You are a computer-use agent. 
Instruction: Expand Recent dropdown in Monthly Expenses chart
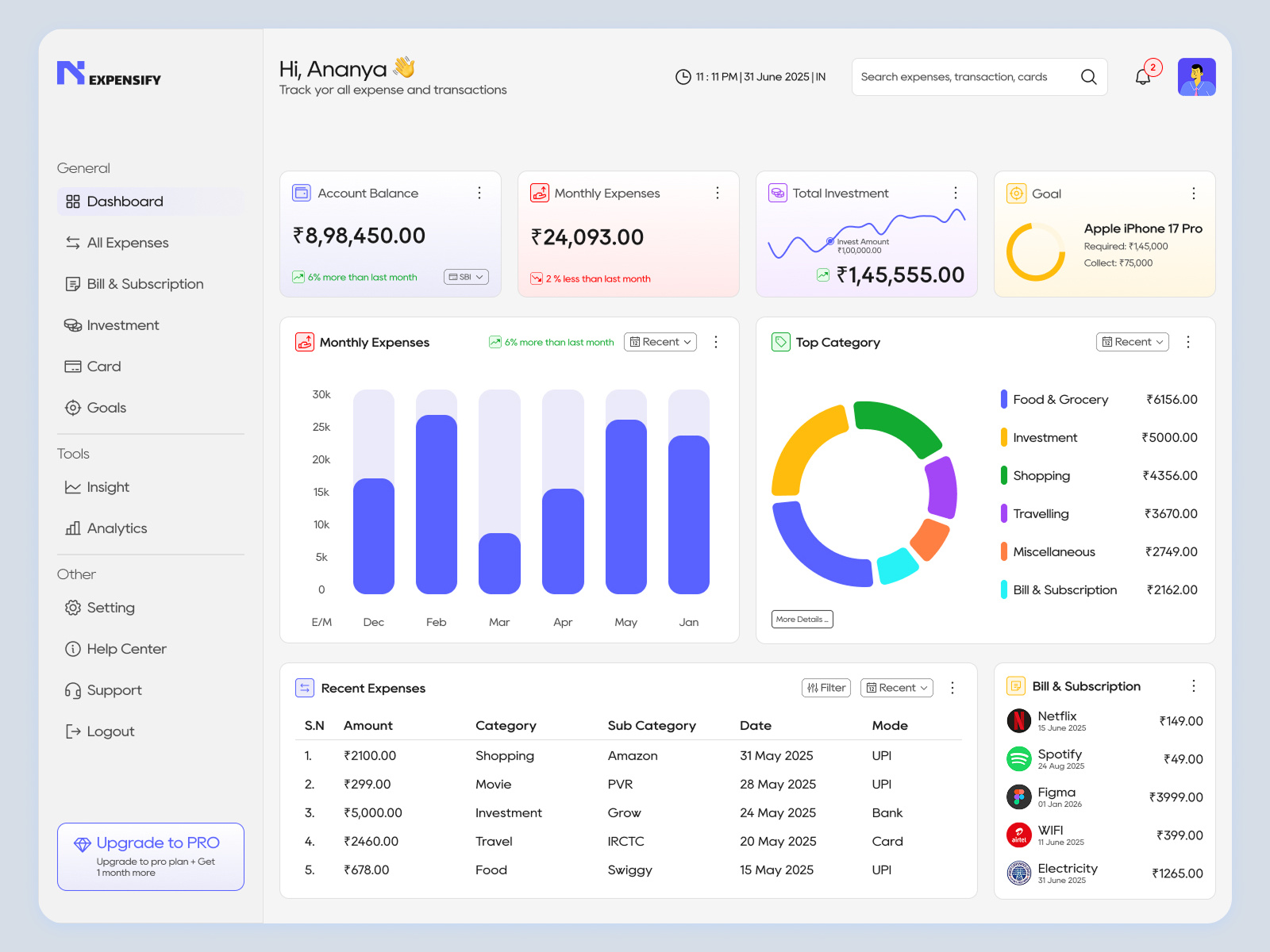coord(660,342)
